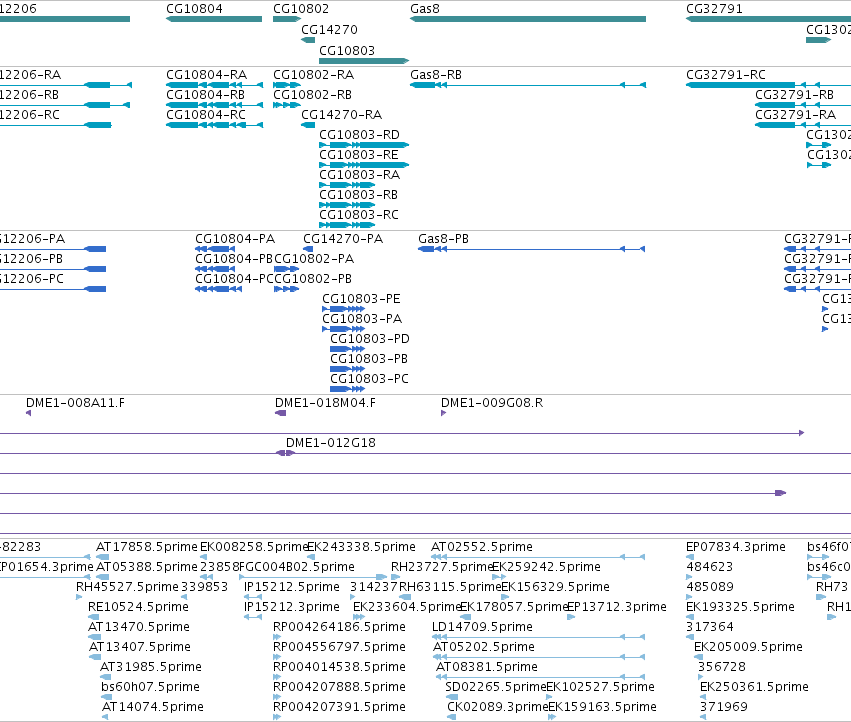
Task: Select the CG10804 gene bar
Action: pos(214,19)
